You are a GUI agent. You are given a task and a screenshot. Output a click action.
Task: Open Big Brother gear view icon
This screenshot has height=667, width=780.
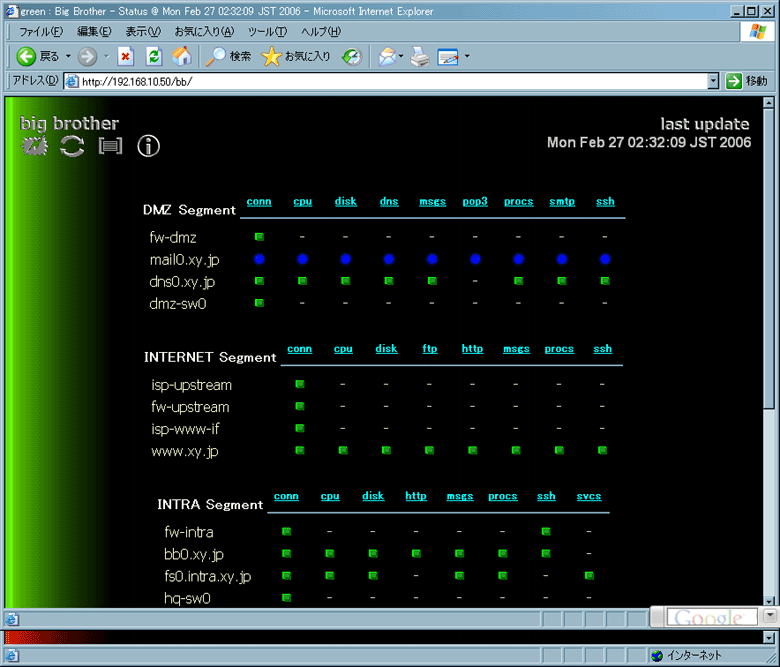pos(34,146)
